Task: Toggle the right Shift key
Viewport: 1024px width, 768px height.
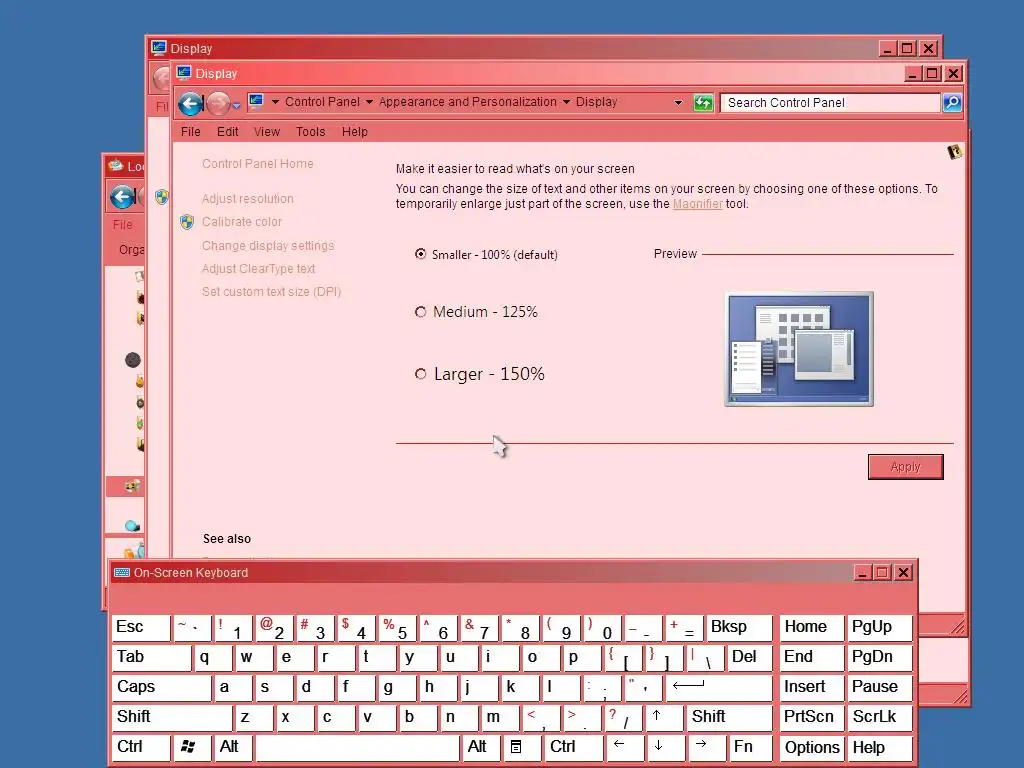Action: point(729,718)
